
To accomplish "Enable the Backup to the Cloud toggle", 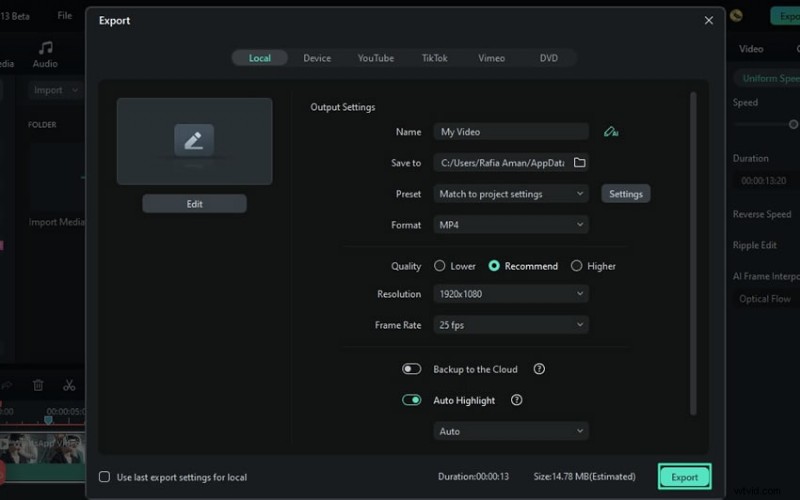I will click(x=412, y=369).
